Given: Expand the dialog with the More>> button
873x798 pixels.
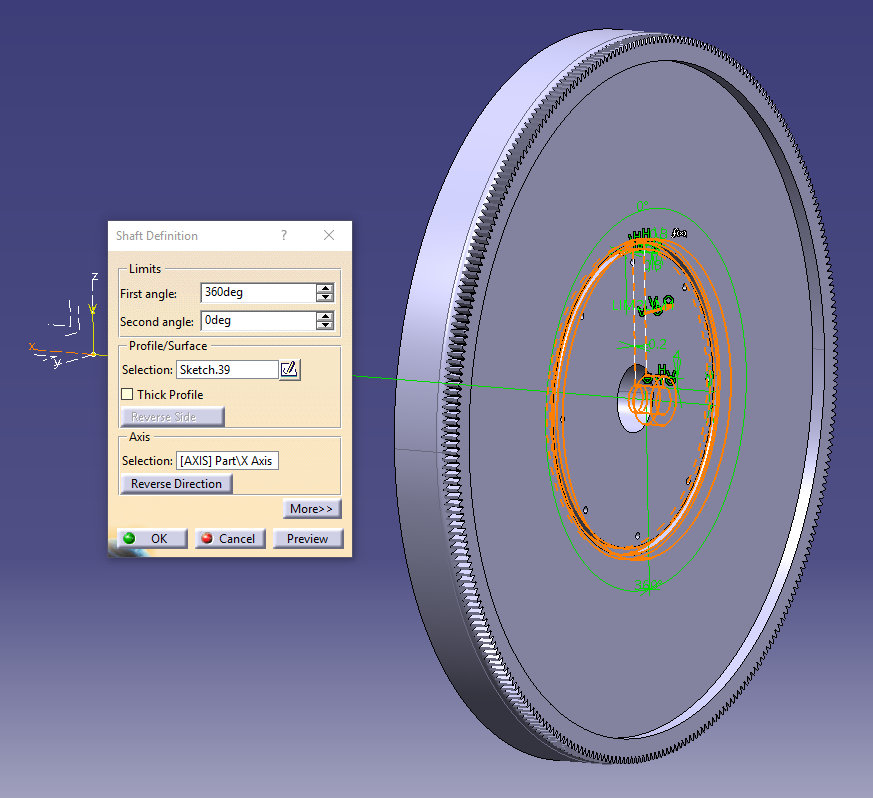Looking at the screenshot, I should (x=312, y=508).
